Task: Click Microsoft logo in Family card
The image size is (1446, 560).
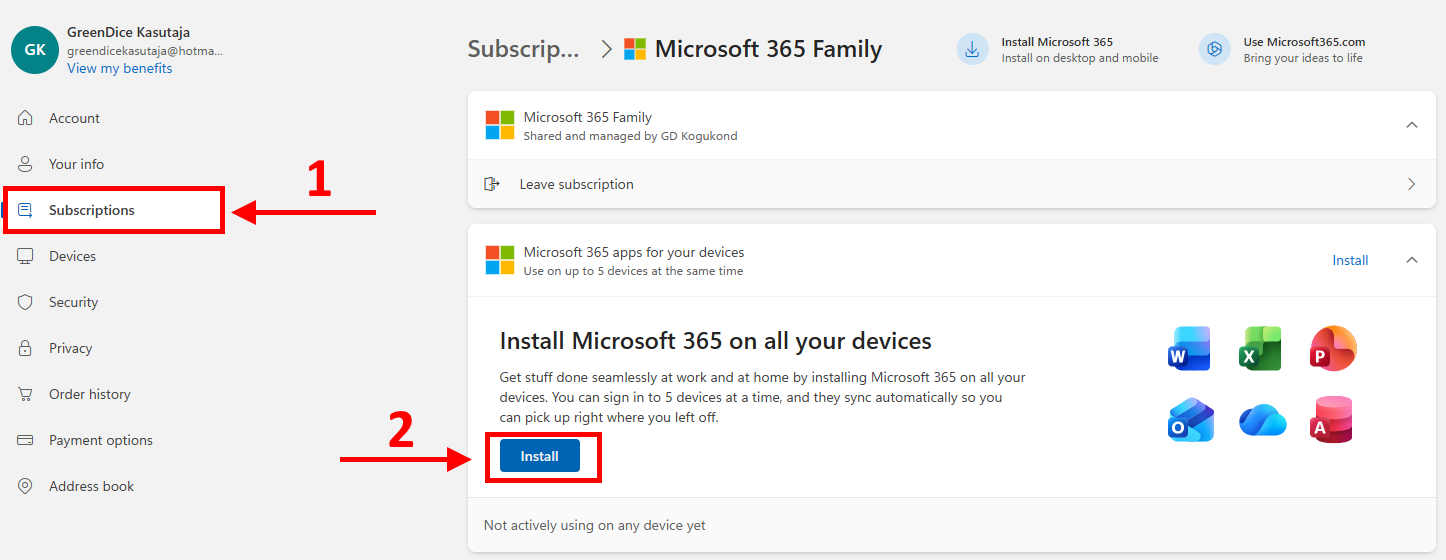Action: coord(500,125)
